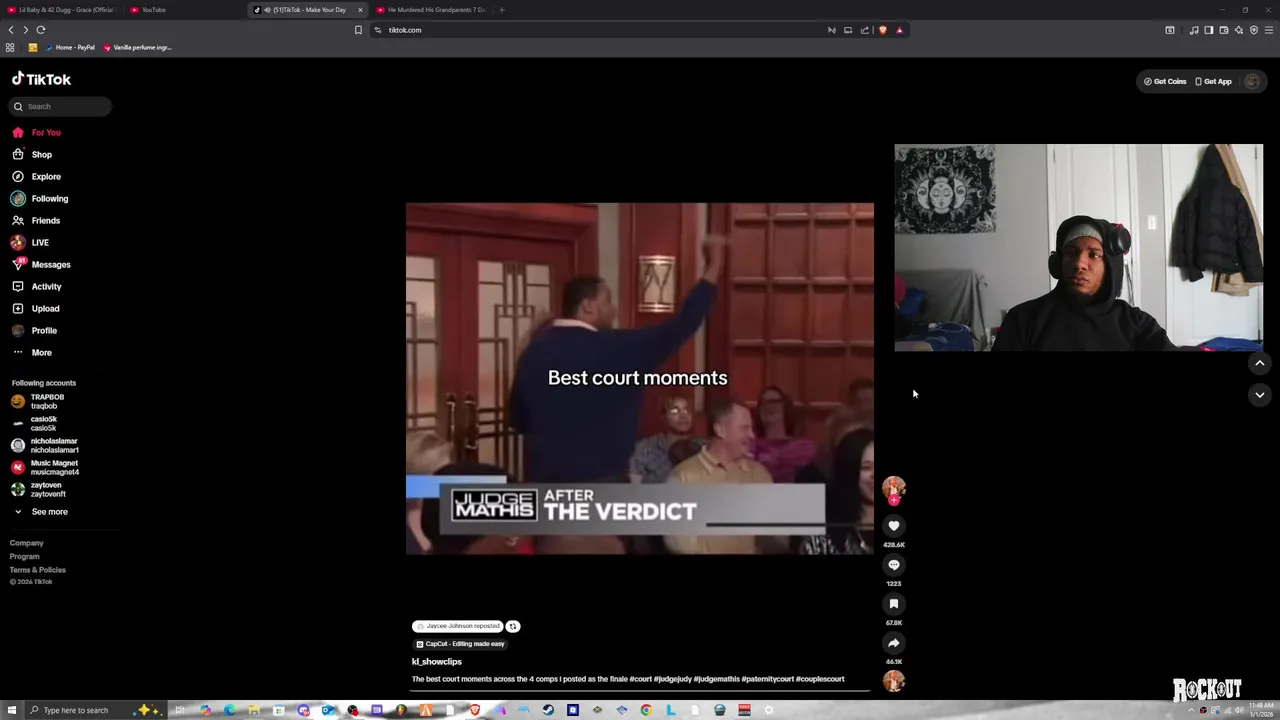The height and width of the screenshot is (720, 1280).
Task: Open casio5k's account
Action: pyautogui.click(x=35, y=423)
